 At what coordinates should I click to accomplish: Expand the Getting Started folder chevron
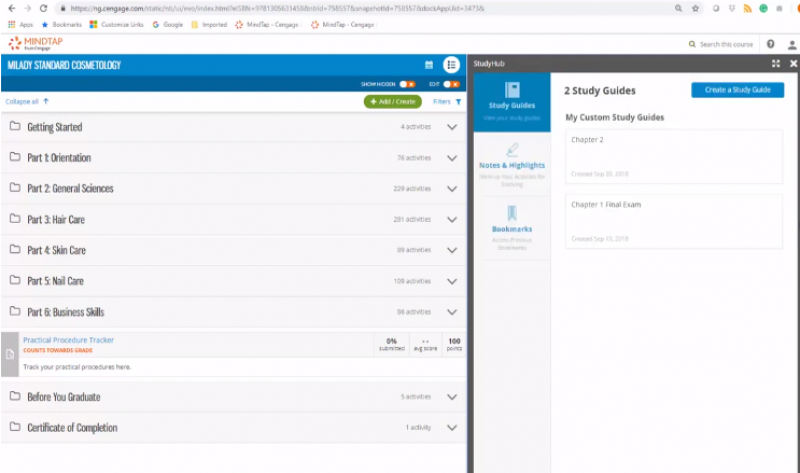pos(452,127)
